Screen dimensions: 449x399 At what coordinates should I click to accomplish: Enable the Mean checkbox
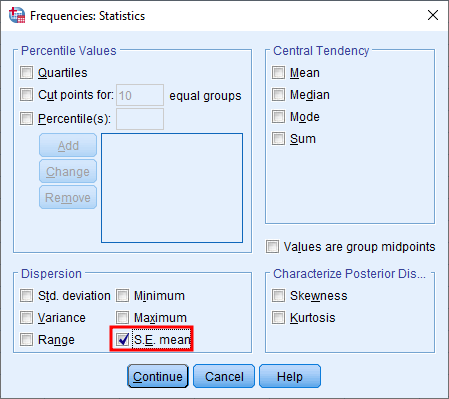point(278,72)
